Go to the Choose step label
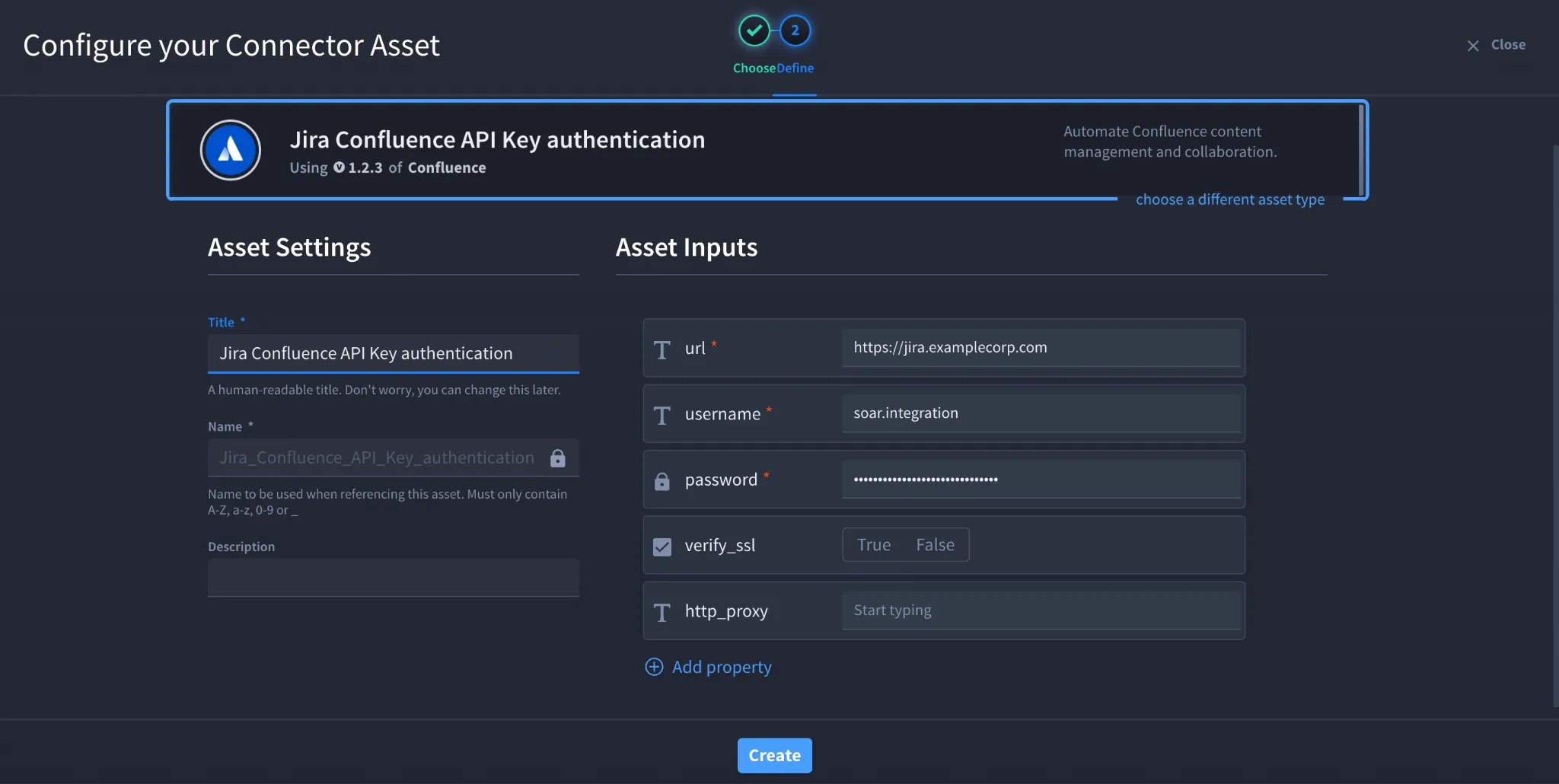 (754, 68)
